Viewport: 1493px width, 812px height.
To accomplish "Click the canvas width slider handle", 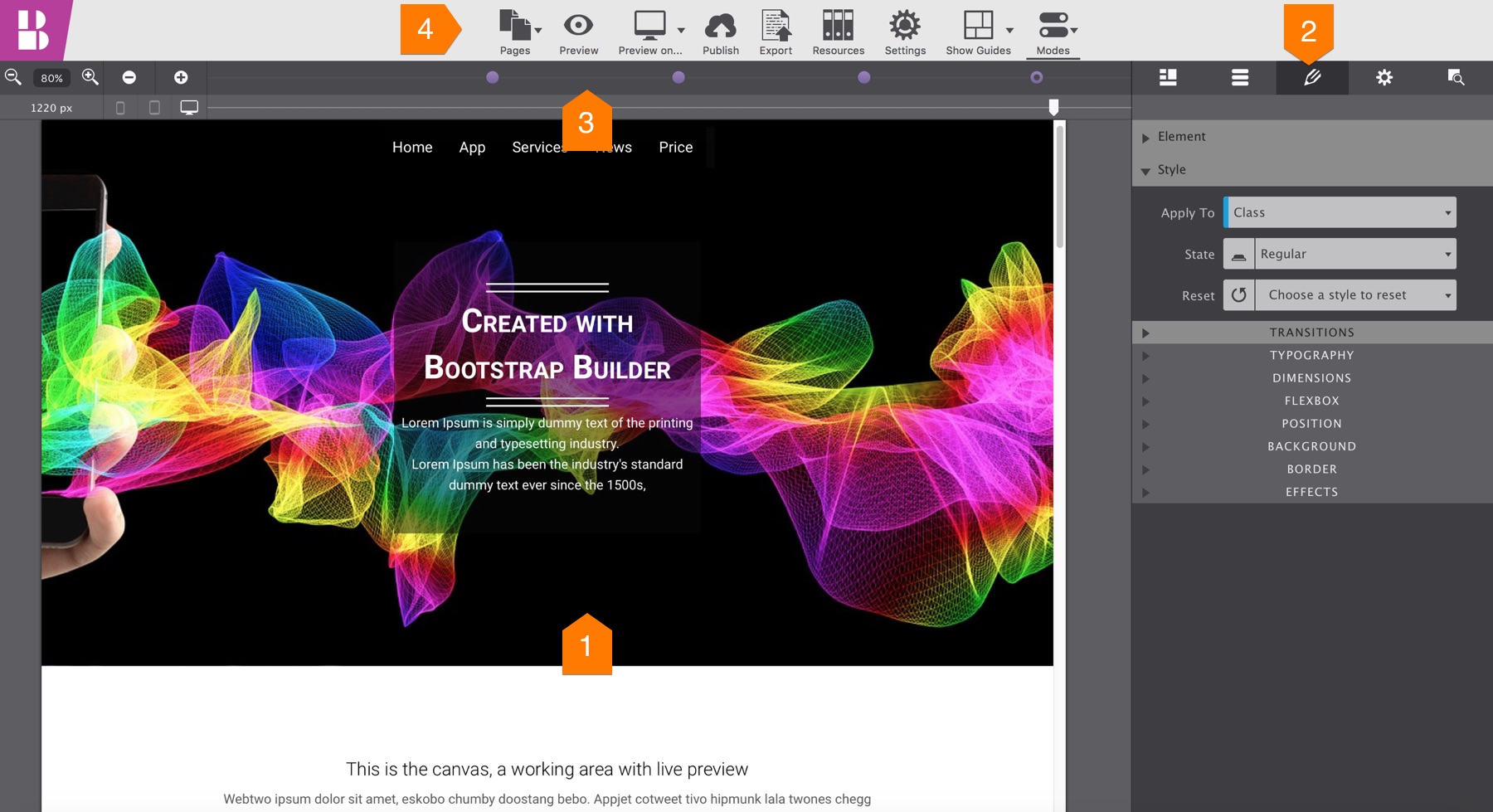I will click(x=1053, y=107).
